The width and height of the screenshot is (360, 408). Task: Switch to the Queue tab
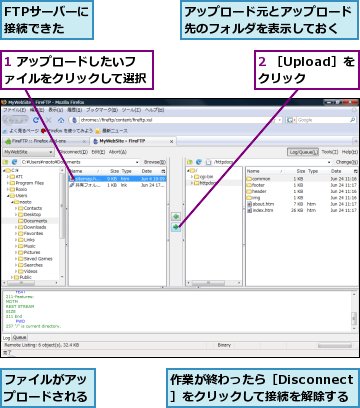[19, 337]
